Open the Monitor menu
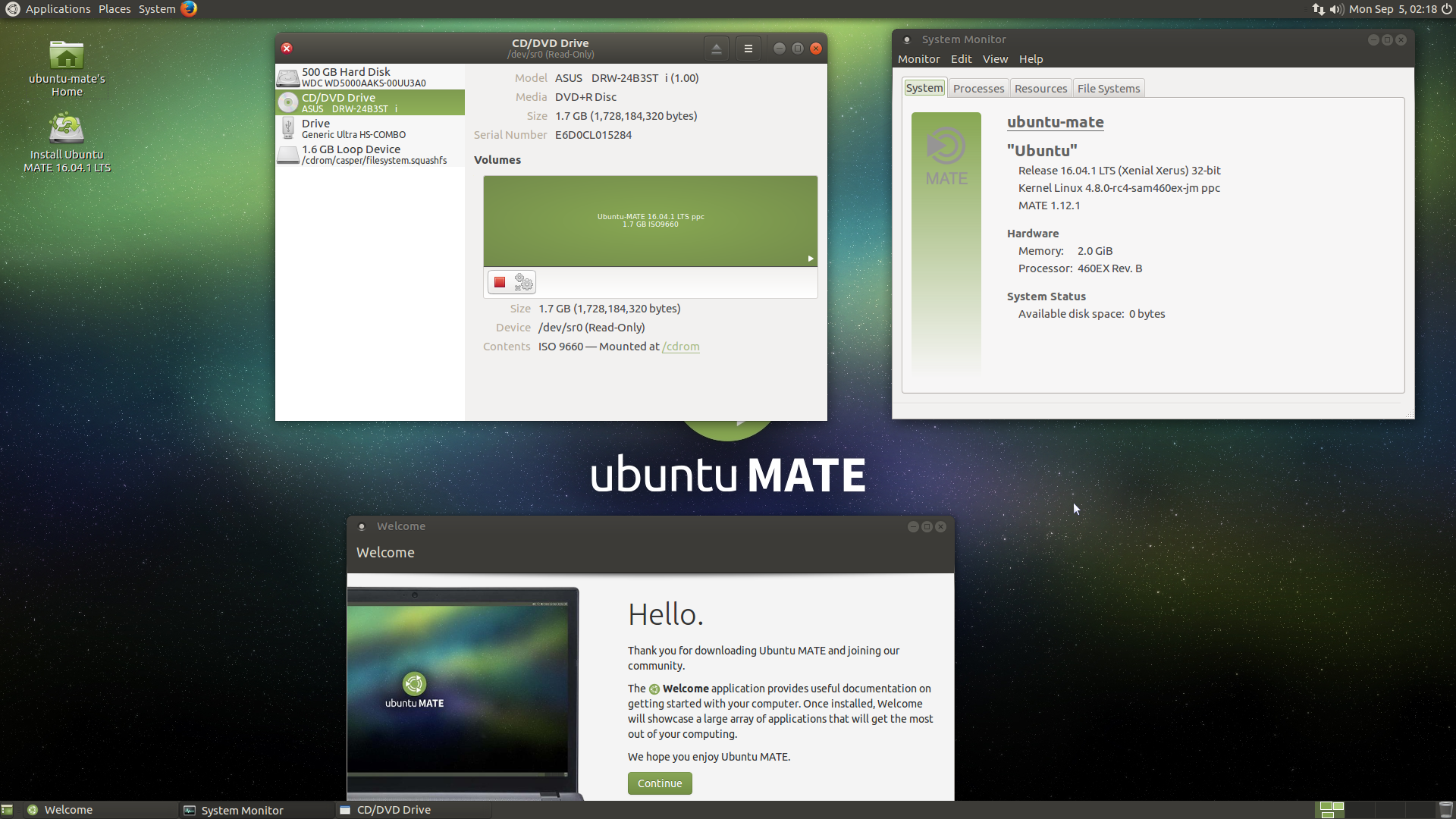 [918, 59]
